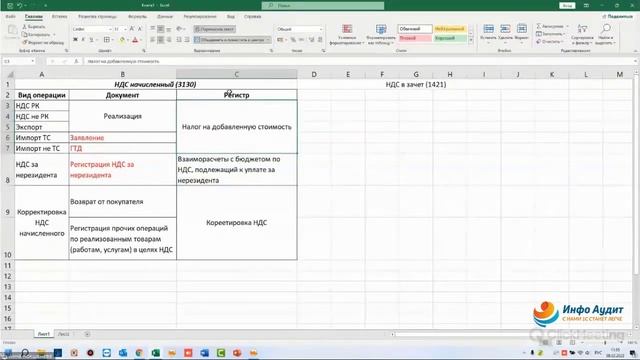
Task: Toggle underline formatting
Action: click(91, 40)
